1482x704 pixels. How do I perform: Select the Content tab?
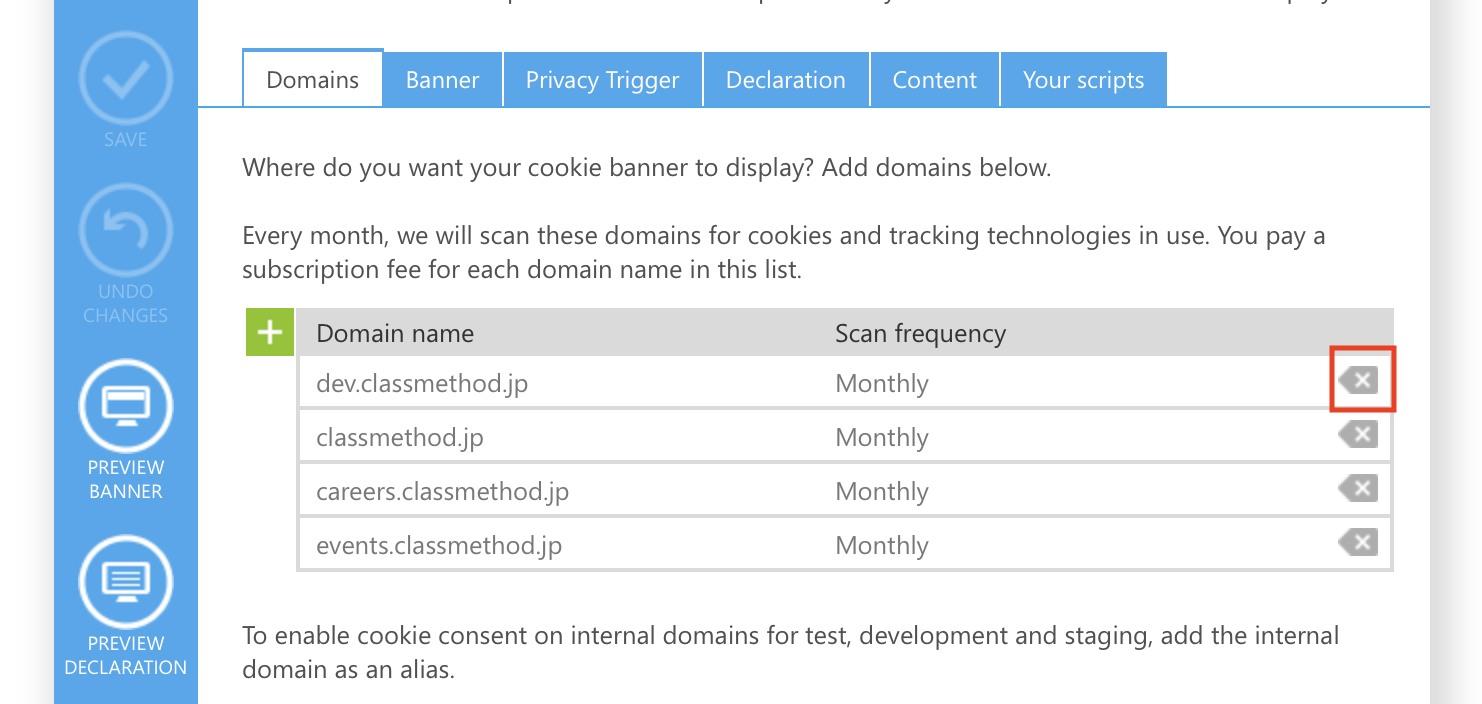point(934,79)
